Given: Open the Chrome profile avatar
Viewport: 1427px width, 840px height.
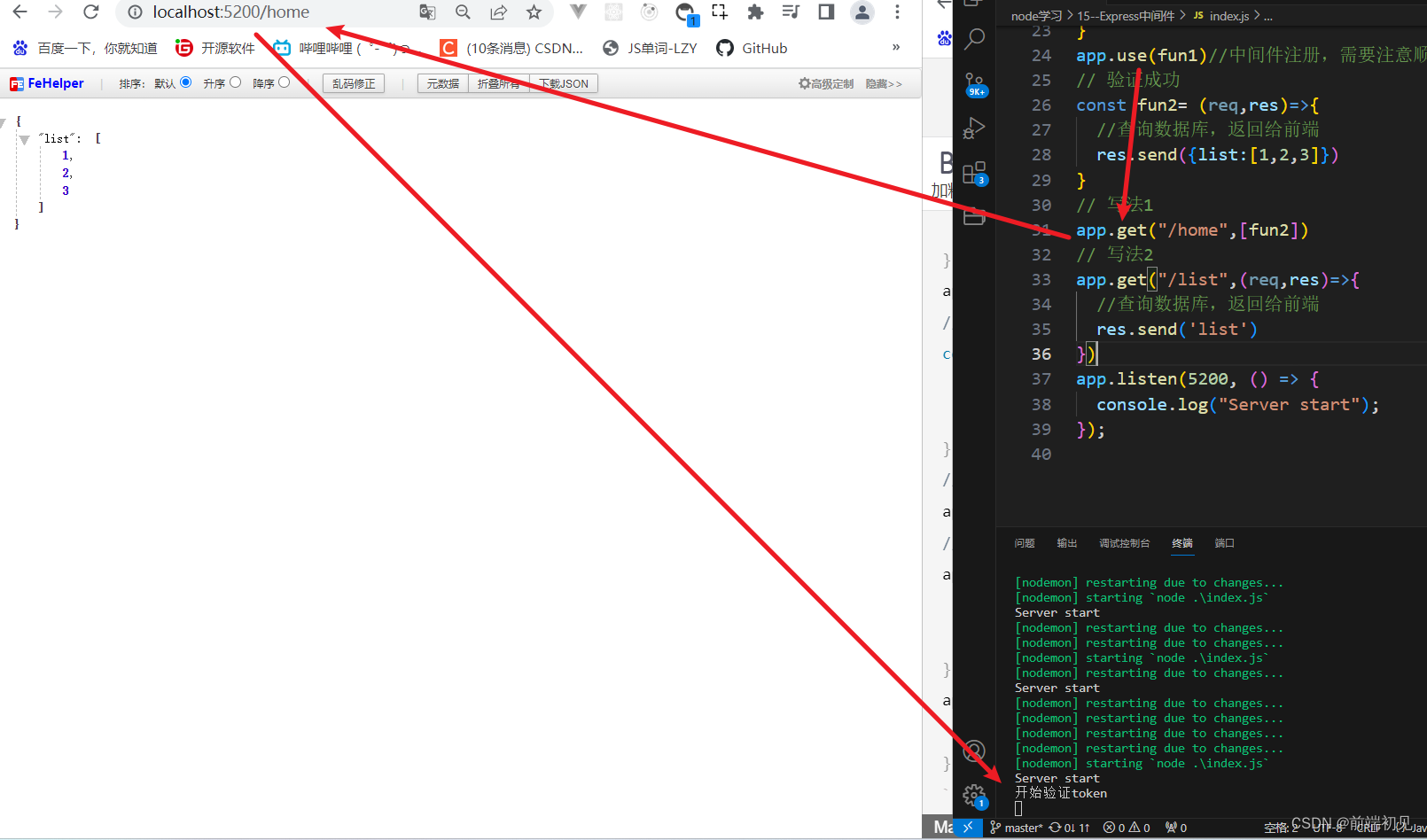Looking at the screenshot, I should [862, 12].
